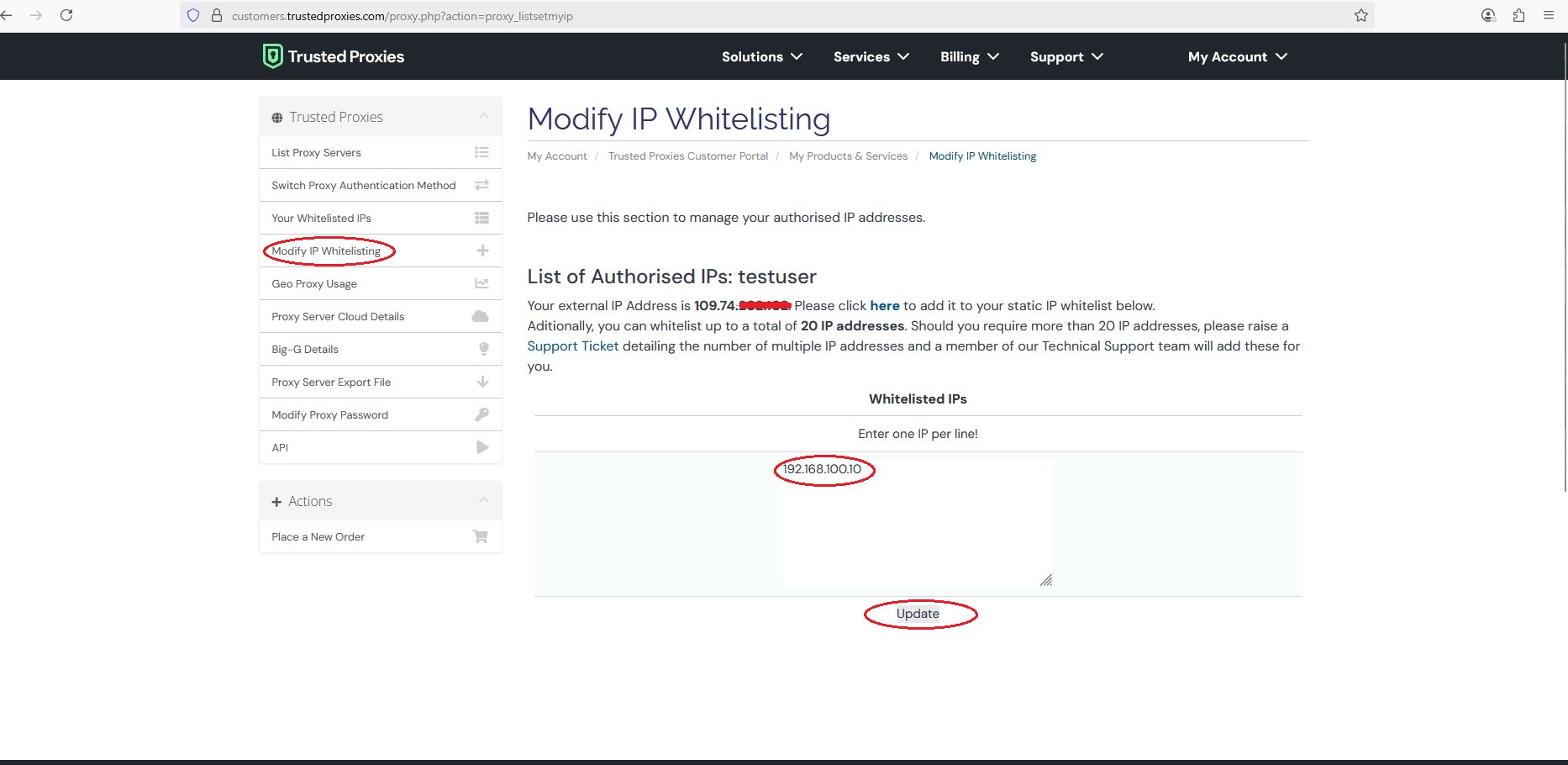1568x765 pixels.
Task: Click inside the Whitelisted IPs text area
Action: tap(918, 523)
